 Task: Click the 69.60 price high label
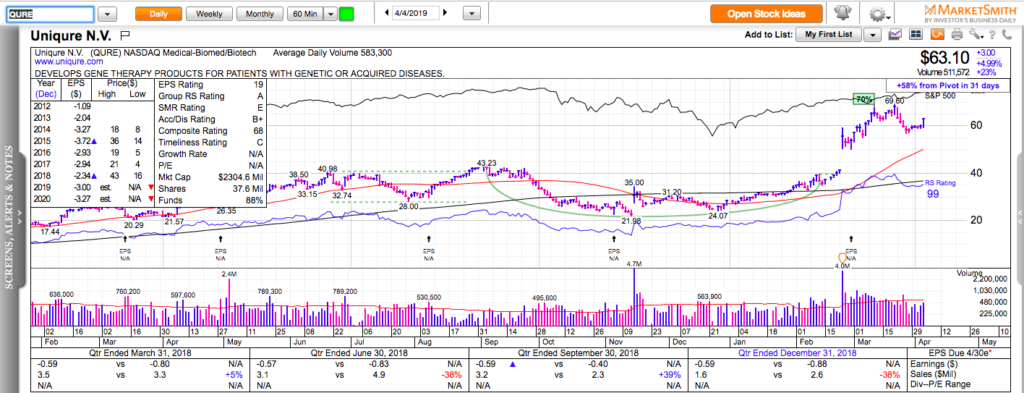(894, 101)
